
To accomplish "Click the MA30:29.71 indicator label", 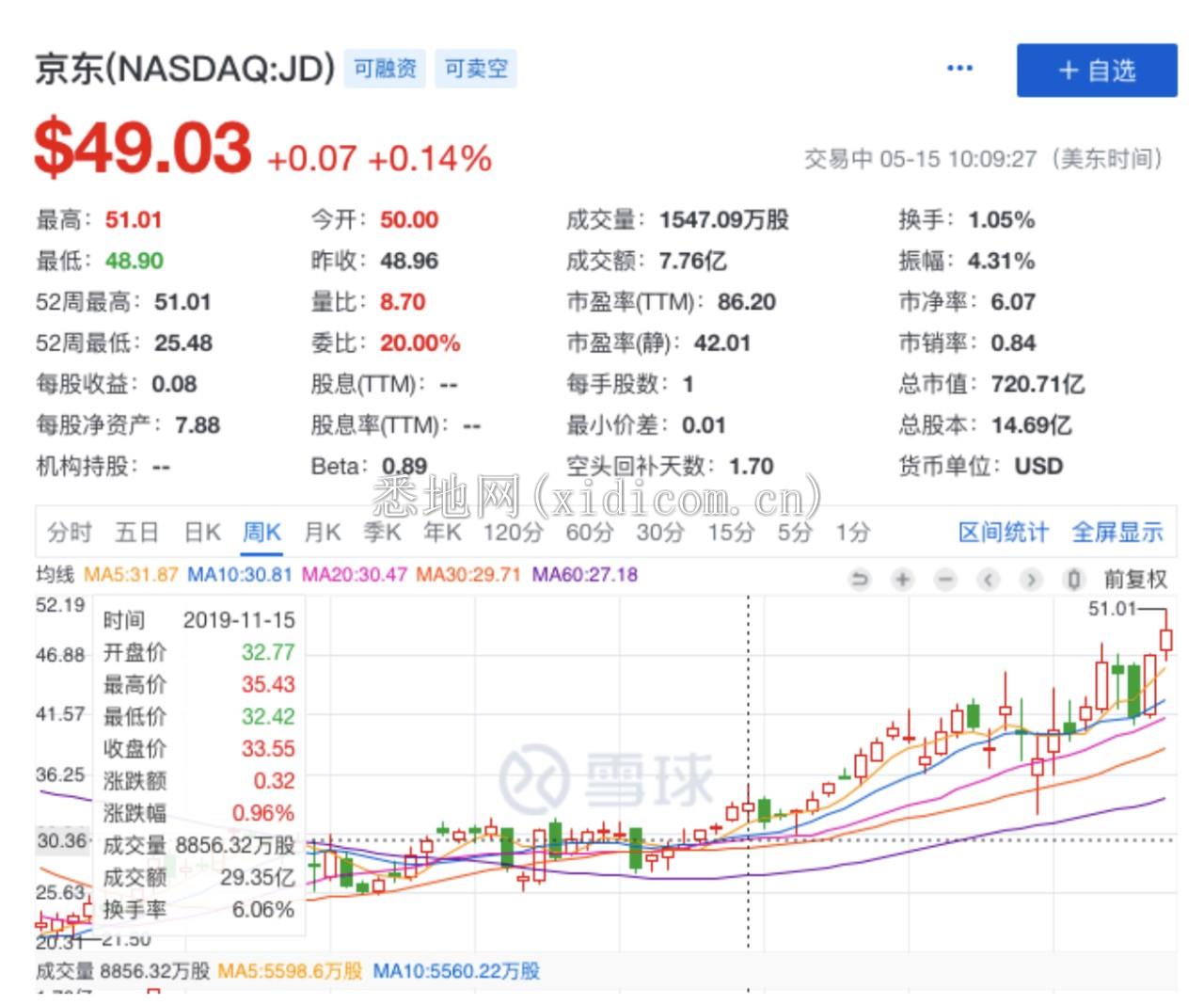I will tap(468, 574).
